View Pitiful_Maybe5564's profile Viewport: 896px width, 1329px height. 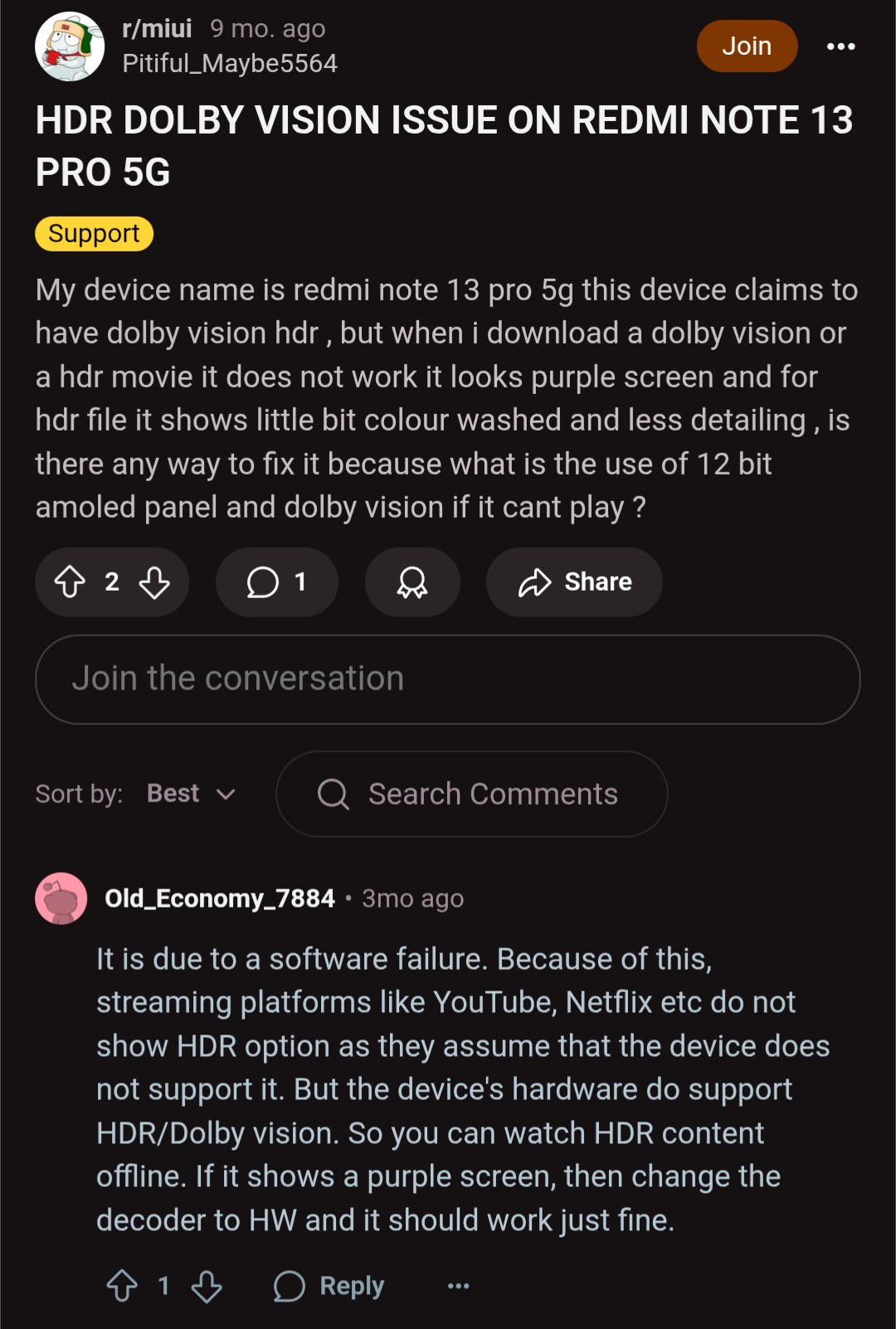(x=230, y=64)
